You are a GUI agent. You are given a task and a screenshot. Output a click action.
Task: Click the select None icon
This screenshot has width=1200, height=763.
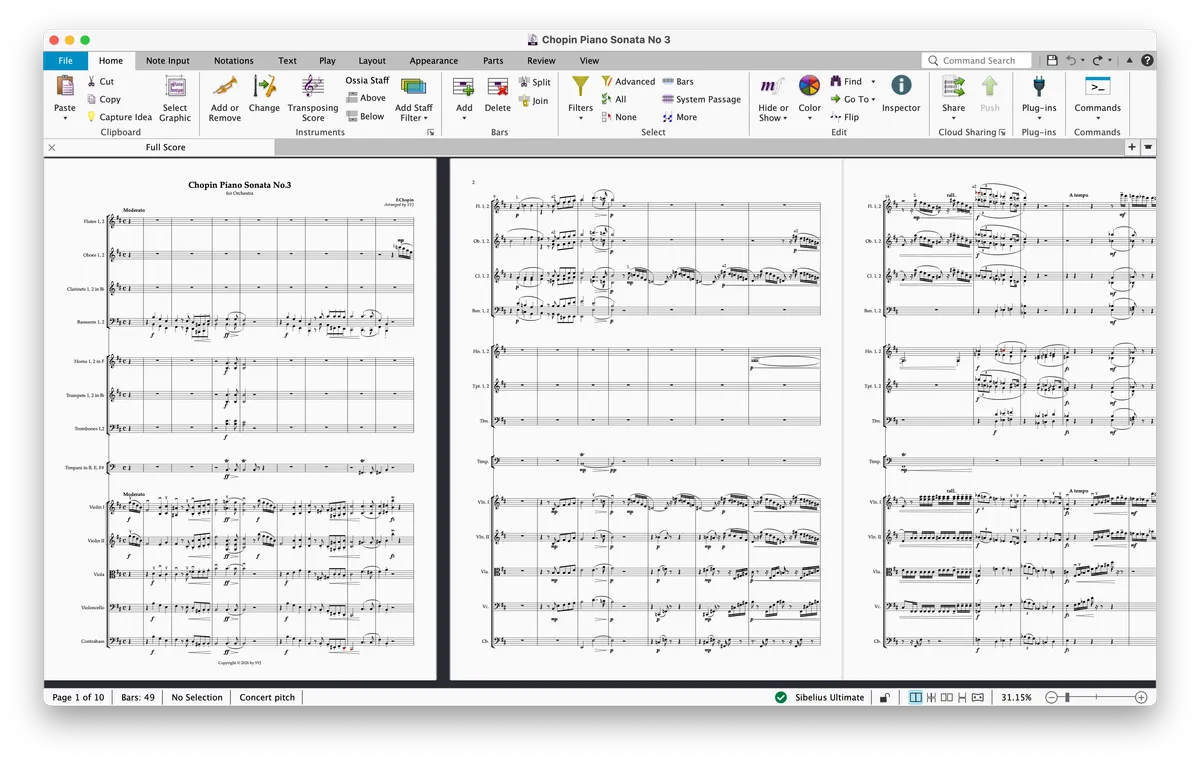(x=607, y=117)
